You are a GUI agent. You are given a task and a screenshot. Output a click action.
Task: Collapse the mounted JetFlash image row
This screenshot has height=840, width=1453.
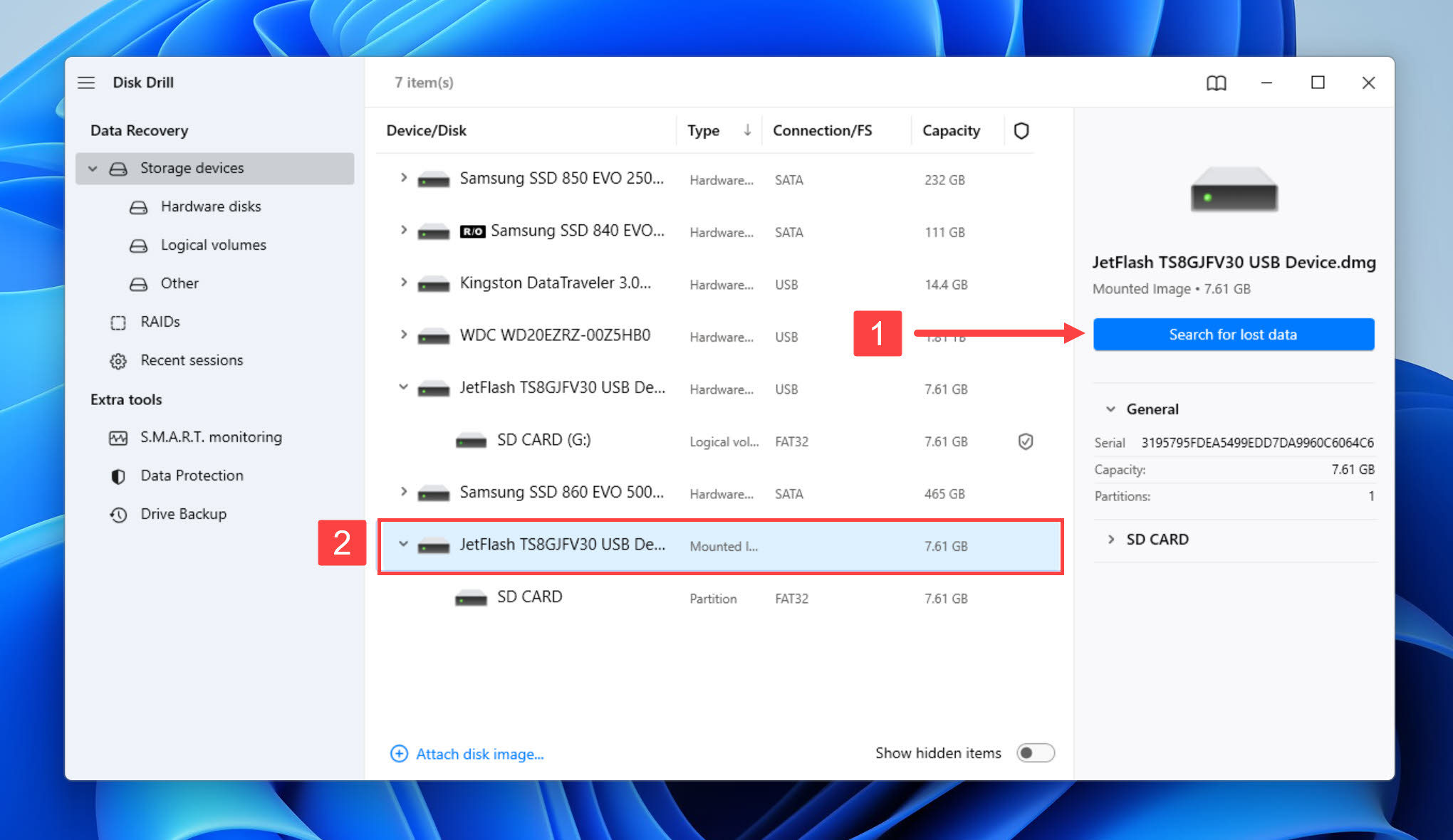403,544
